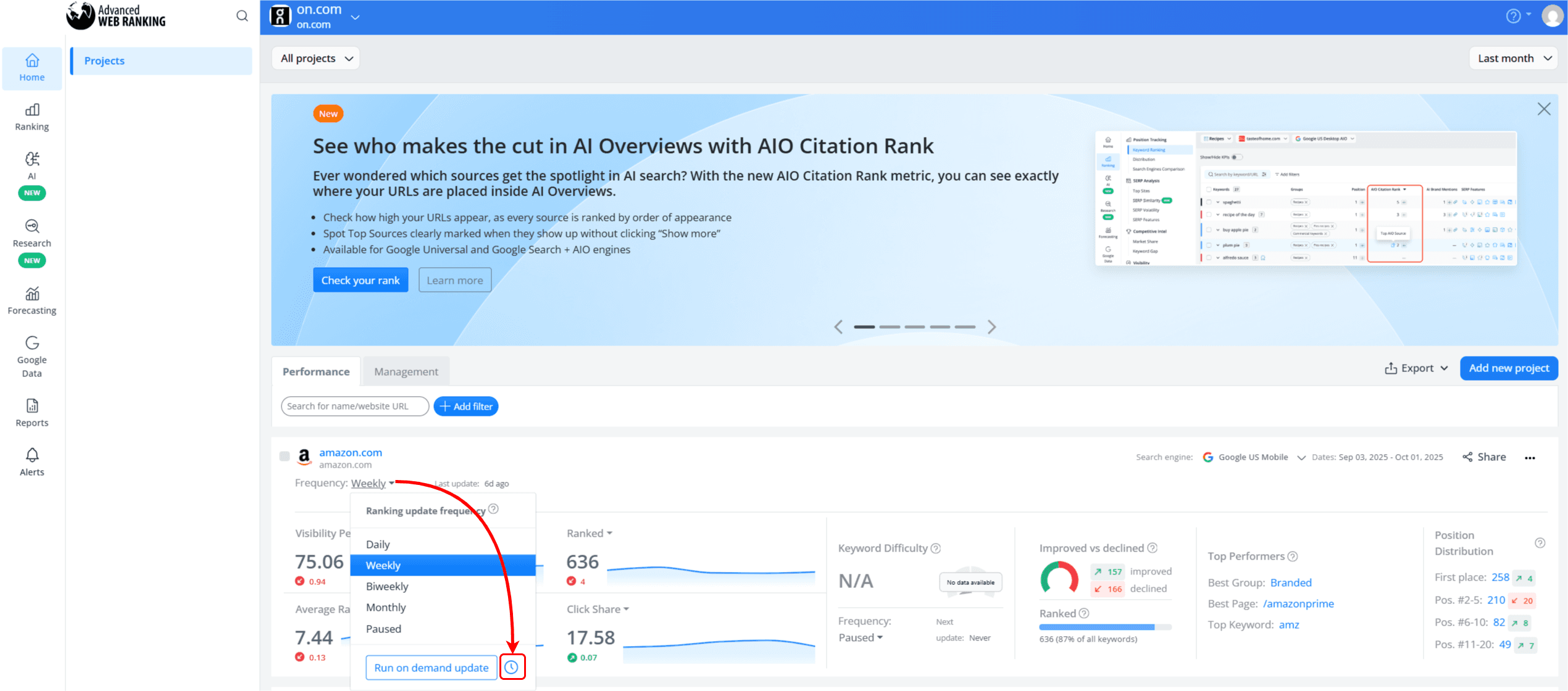Screen dimensions: 1568x691
Task: Open the Forecasting section in sidebar
Action: [x=32, y=300]
